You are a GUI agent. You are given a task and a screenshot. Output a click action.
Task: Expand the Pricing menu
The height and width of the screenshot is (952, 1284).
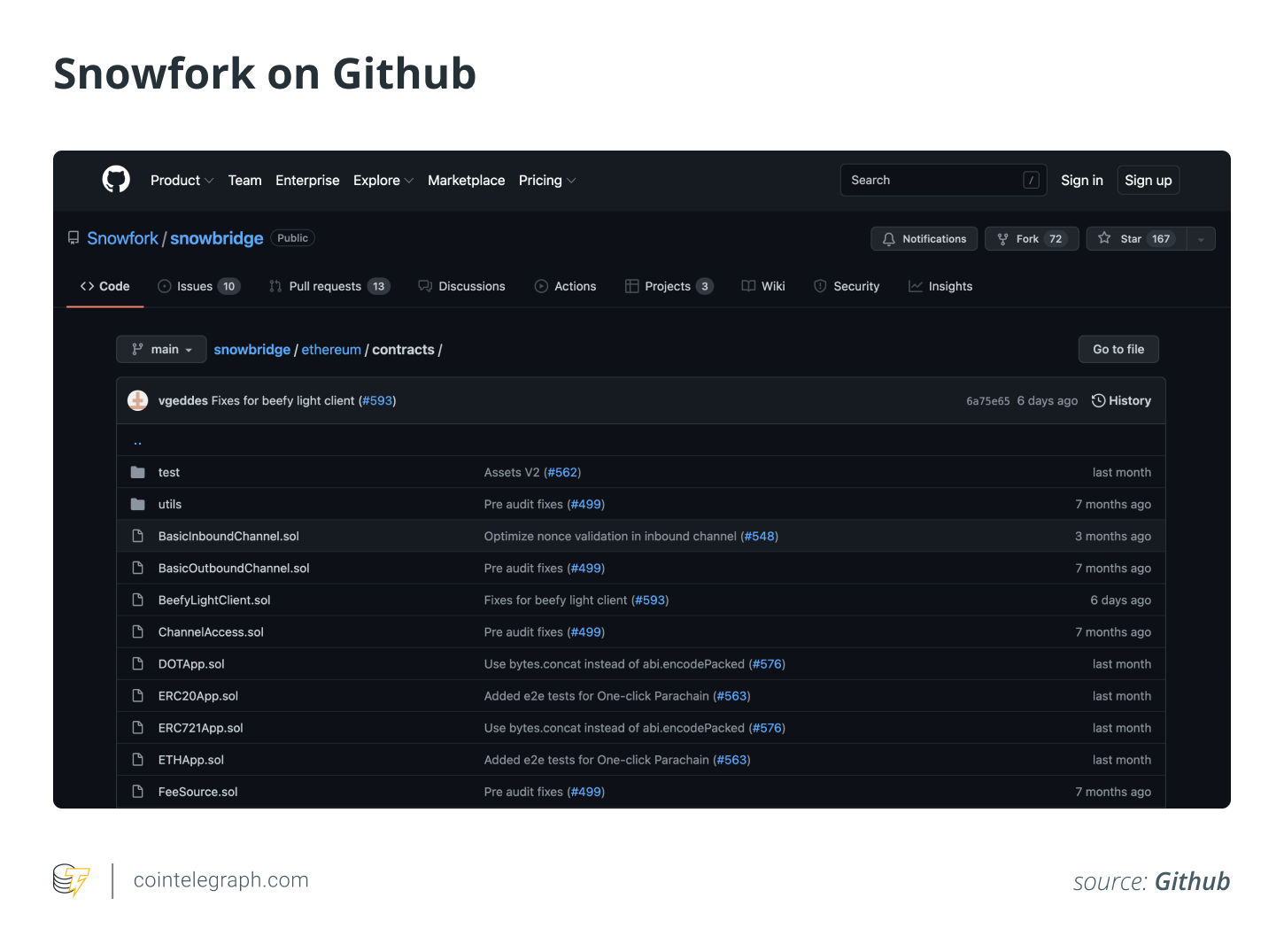pyautogui.click(x=546, y=180)
